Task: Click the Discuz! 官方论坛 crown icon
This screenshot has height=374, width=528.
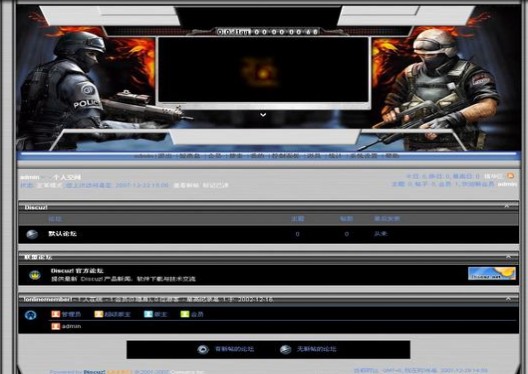Action: 35,275
